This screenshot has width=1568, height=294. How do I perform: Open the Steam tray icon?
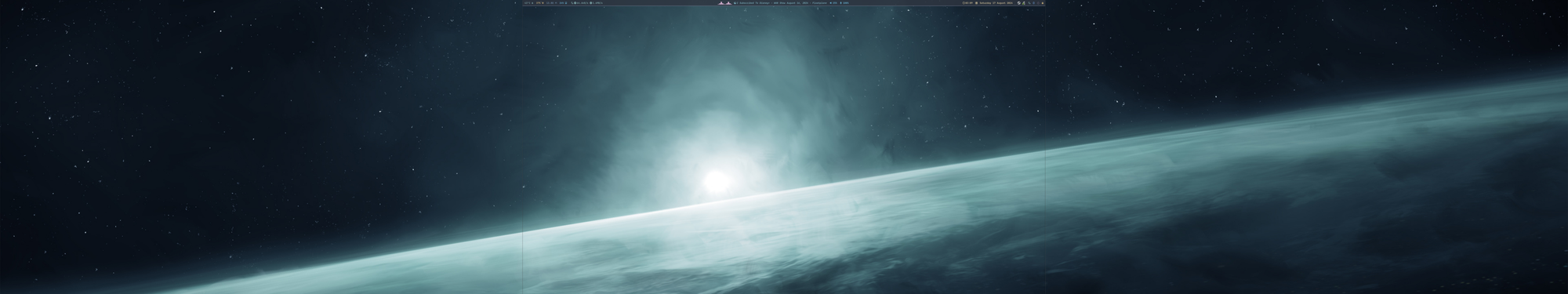[x=1018, y=3]
